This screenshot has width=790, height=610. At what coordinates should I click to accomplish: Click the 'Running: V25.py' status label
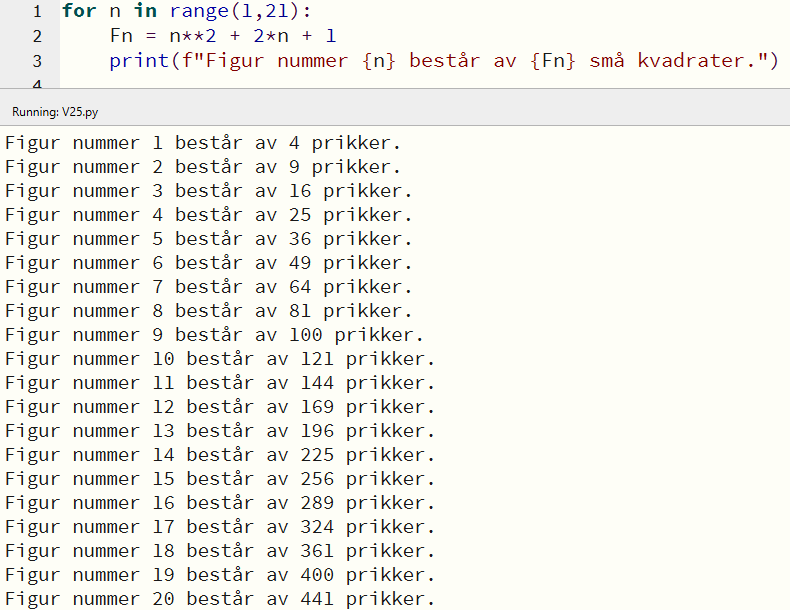tap(55, 113)
